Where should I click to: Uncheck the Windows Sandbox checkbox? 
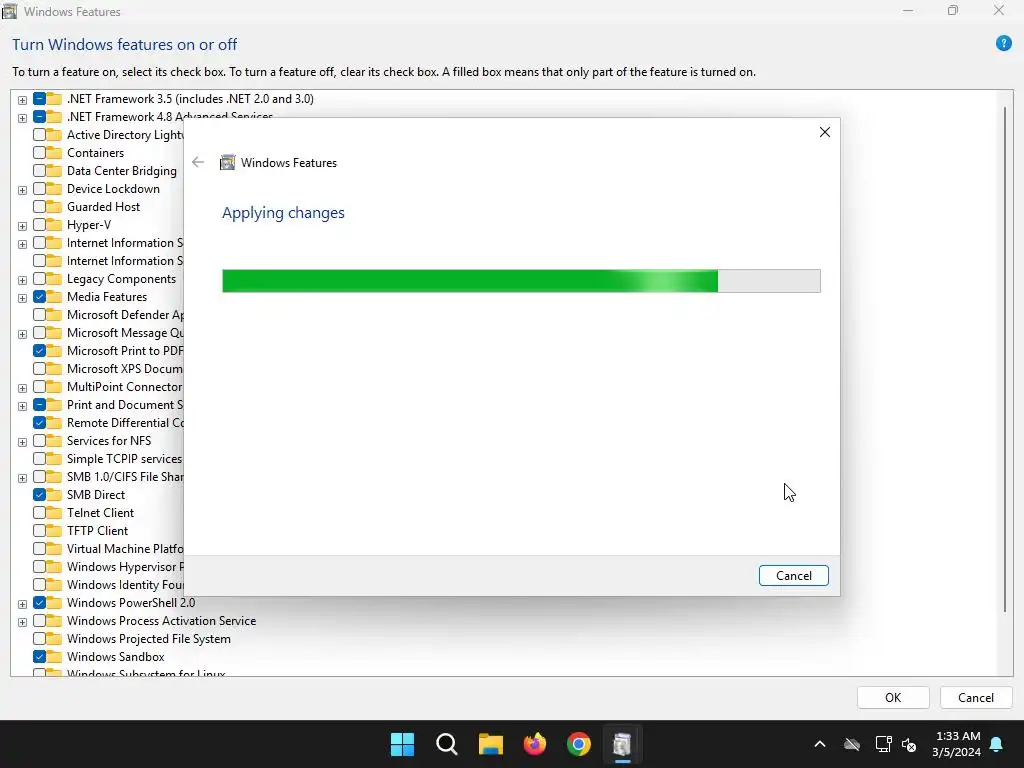pos(39,657)
